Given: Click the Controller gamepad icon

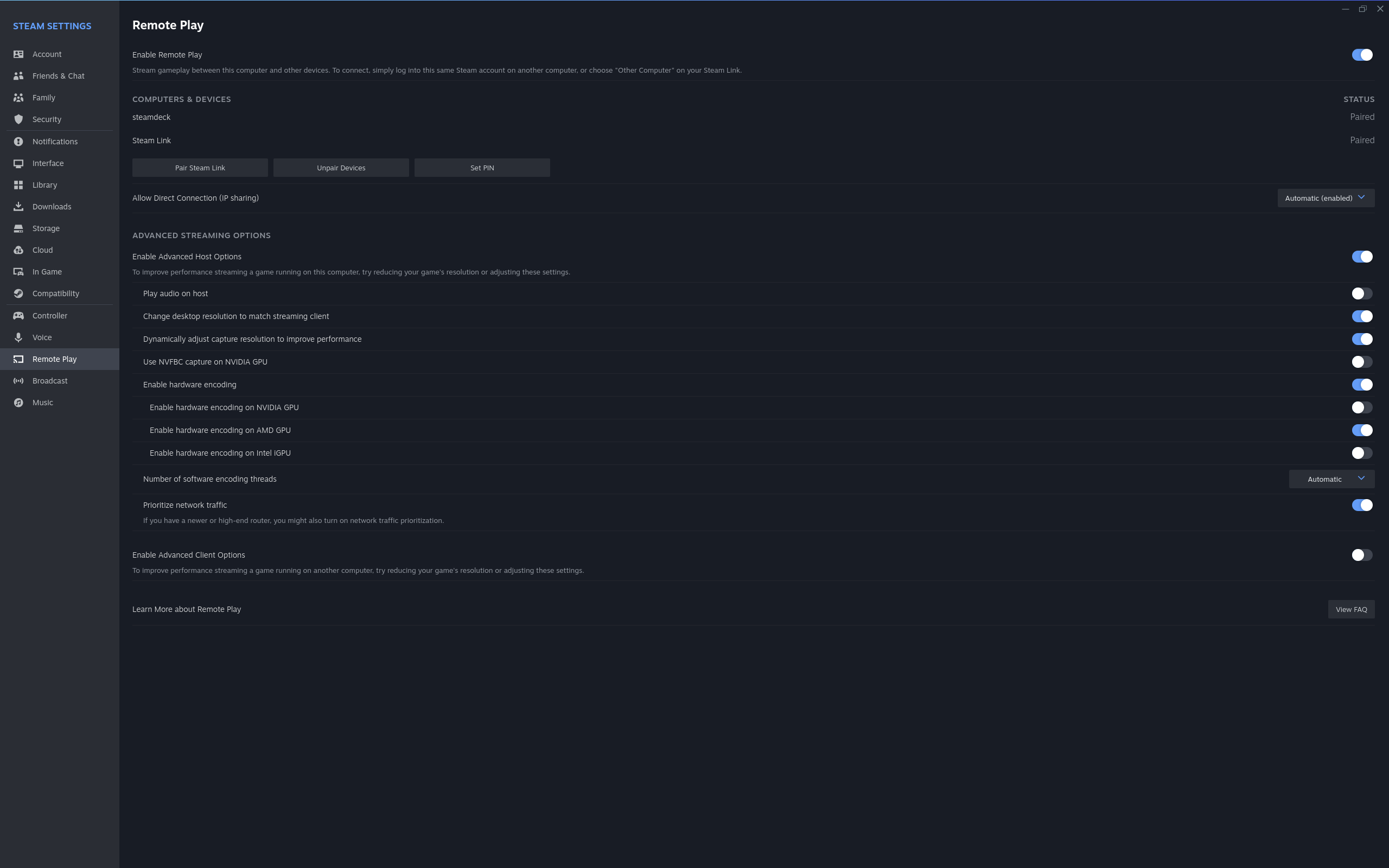Looking at the screenshot, I should (x=18, y=315).
